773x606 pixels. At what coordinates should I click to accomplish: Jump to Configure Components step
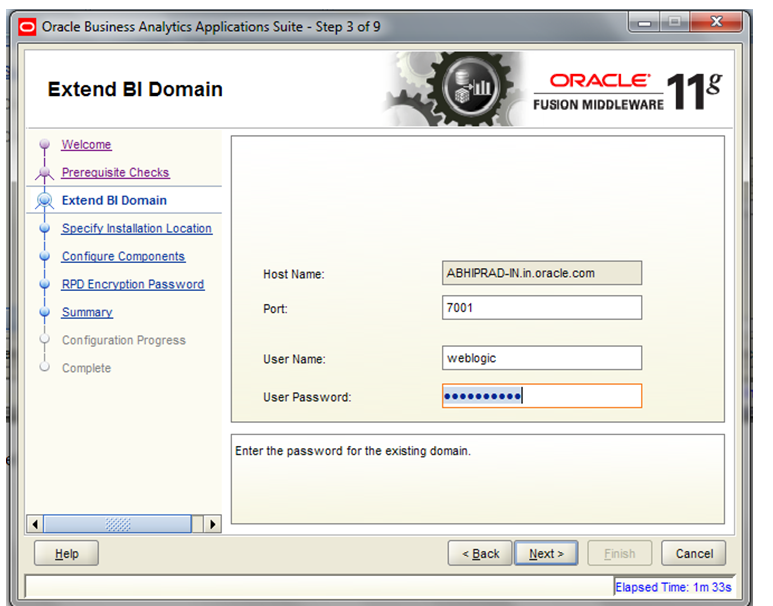coord(123,256)
